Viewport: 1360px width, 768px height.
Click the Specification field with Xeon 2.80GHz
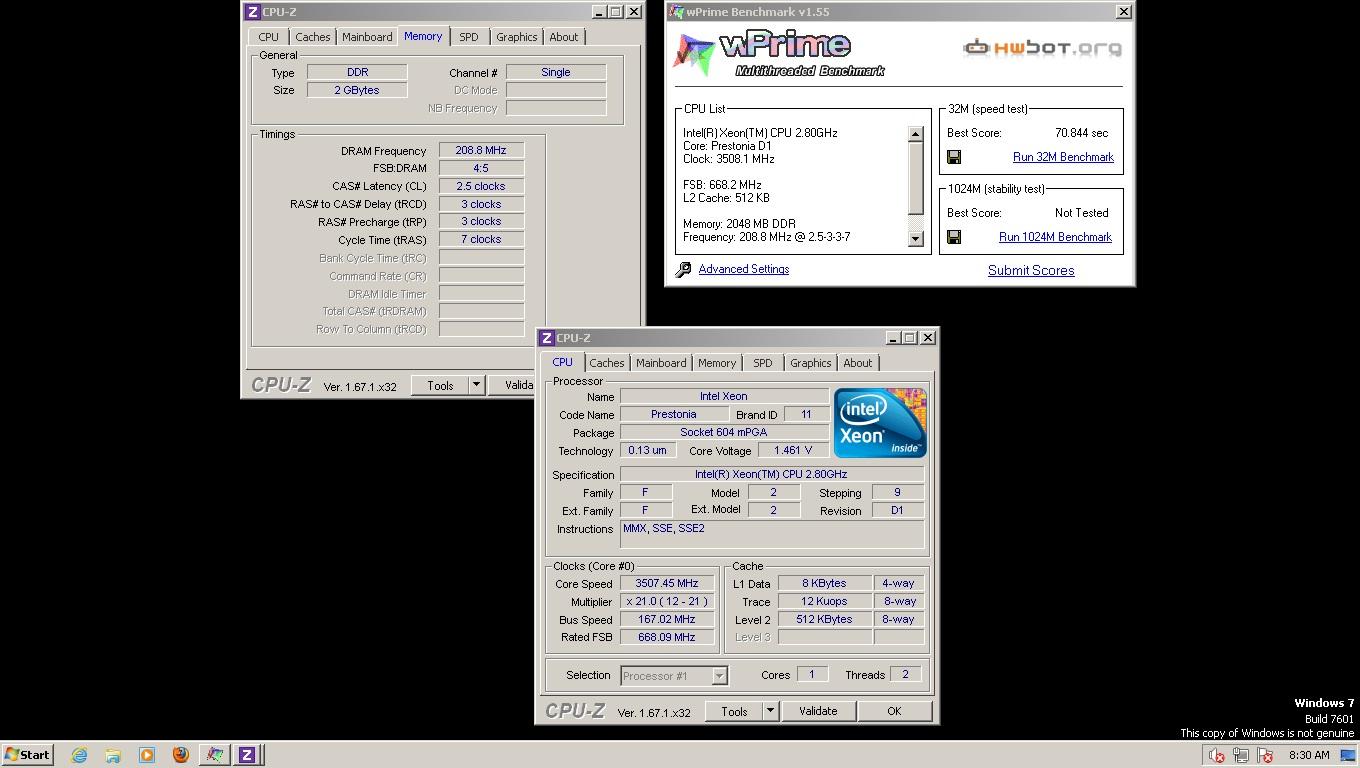(771, 474)
